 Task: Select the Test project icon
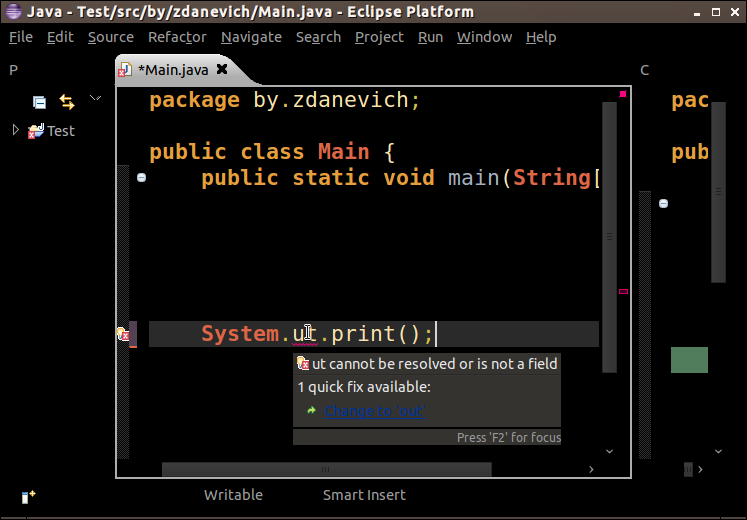36,130
